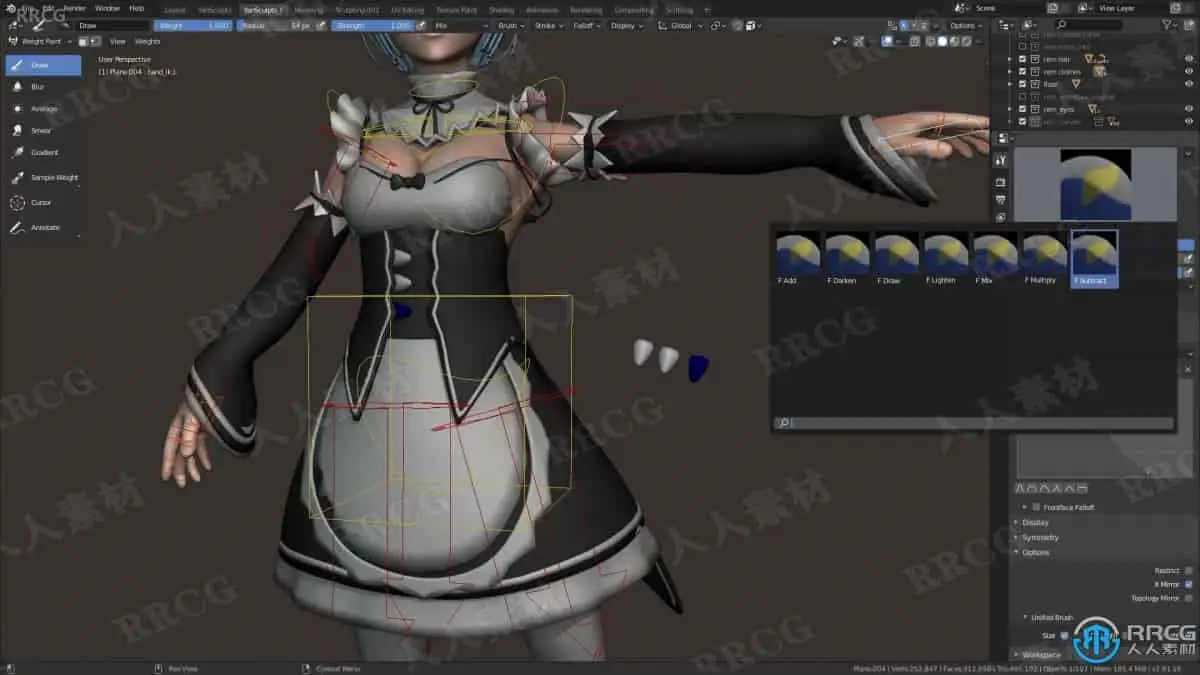
Task: Open the Display settings dropdown
Action: pos(625,25)
